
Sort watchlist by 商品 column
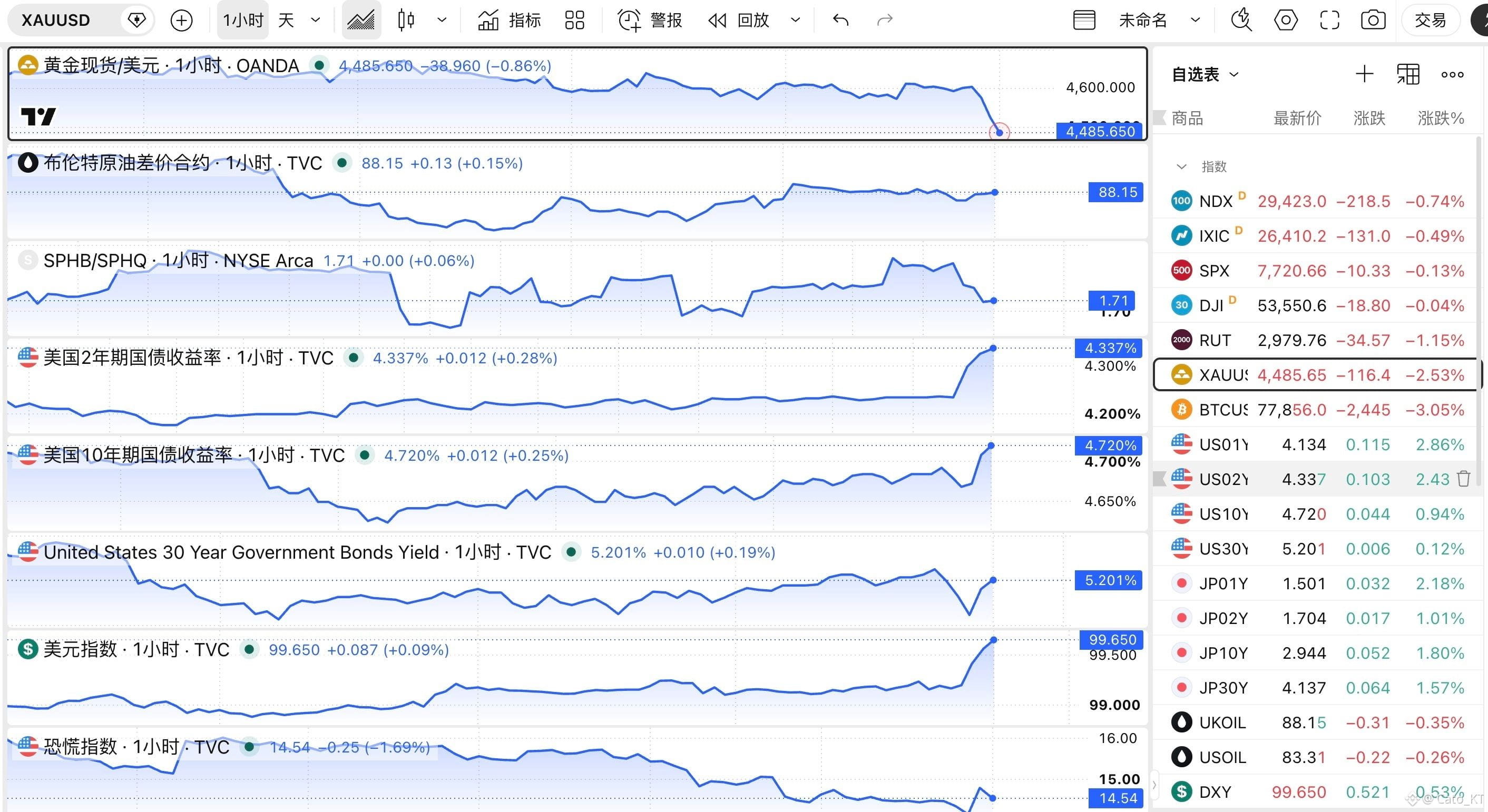click(x=1187, y=118)
